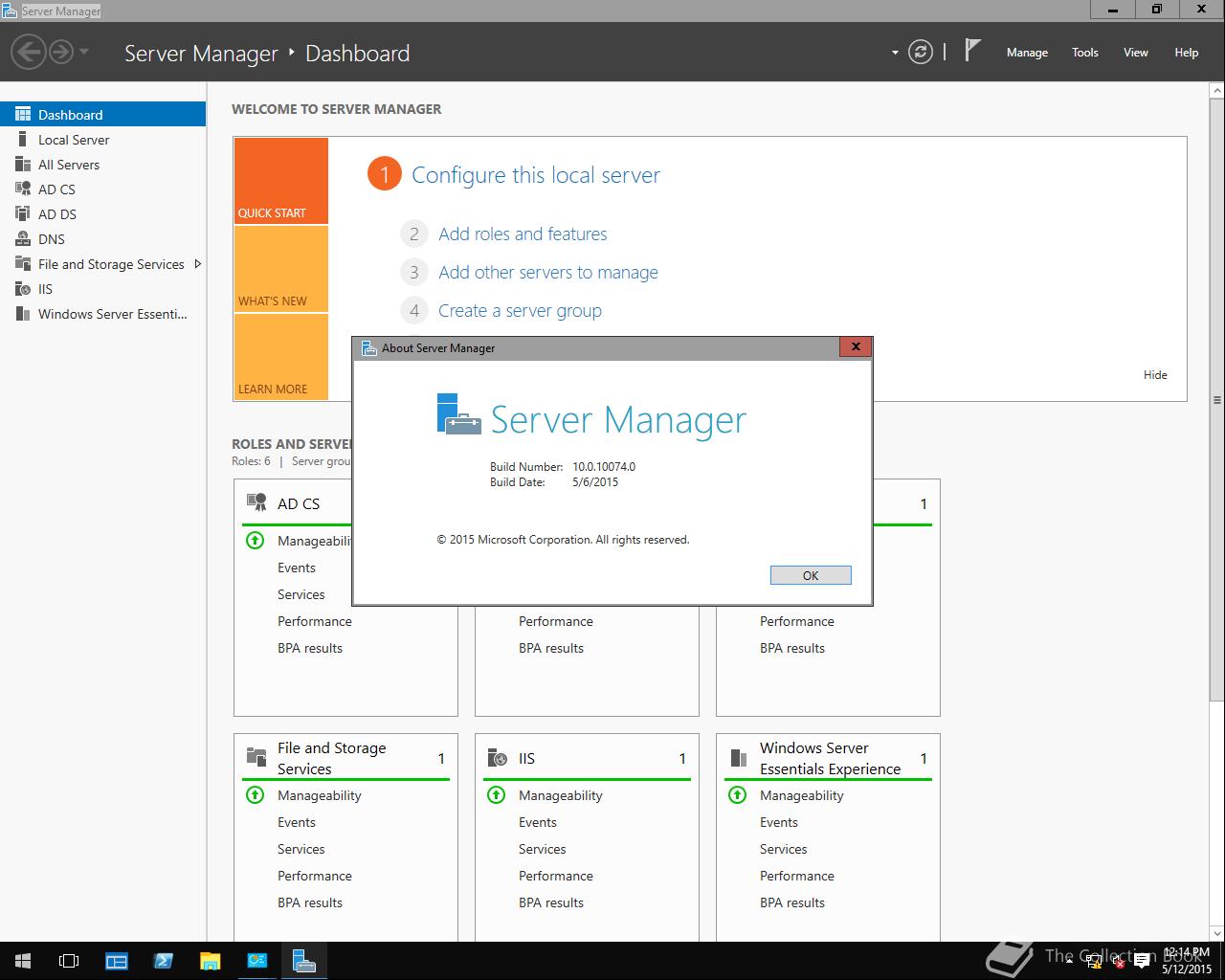The height and width of the screenshot is (980, 1225).
Task: Select All Servers in sidebar
Action: click(102, 165)
